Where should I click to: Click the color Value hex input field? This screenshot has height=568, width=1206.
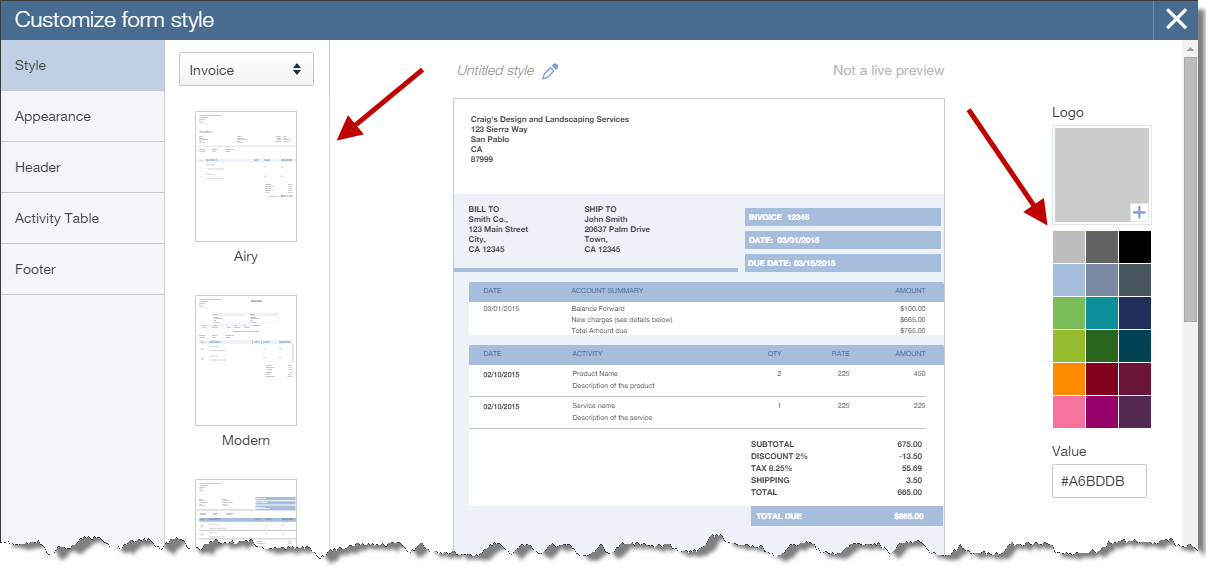click(1099, 481)
